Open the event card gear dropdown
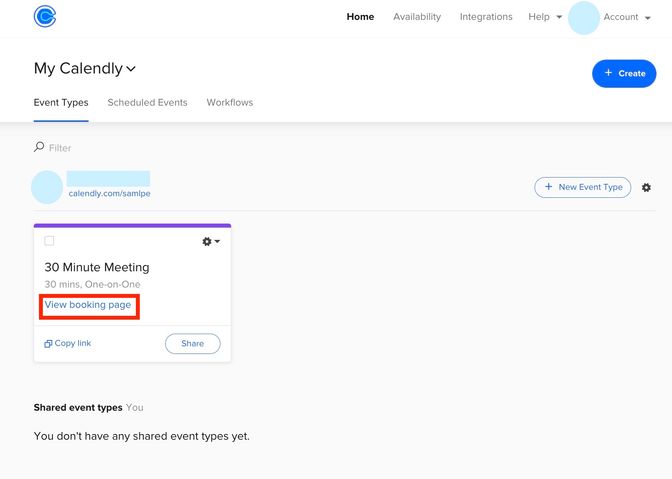The height and width of the screenshot is (479, 672). tap(211, 242)
